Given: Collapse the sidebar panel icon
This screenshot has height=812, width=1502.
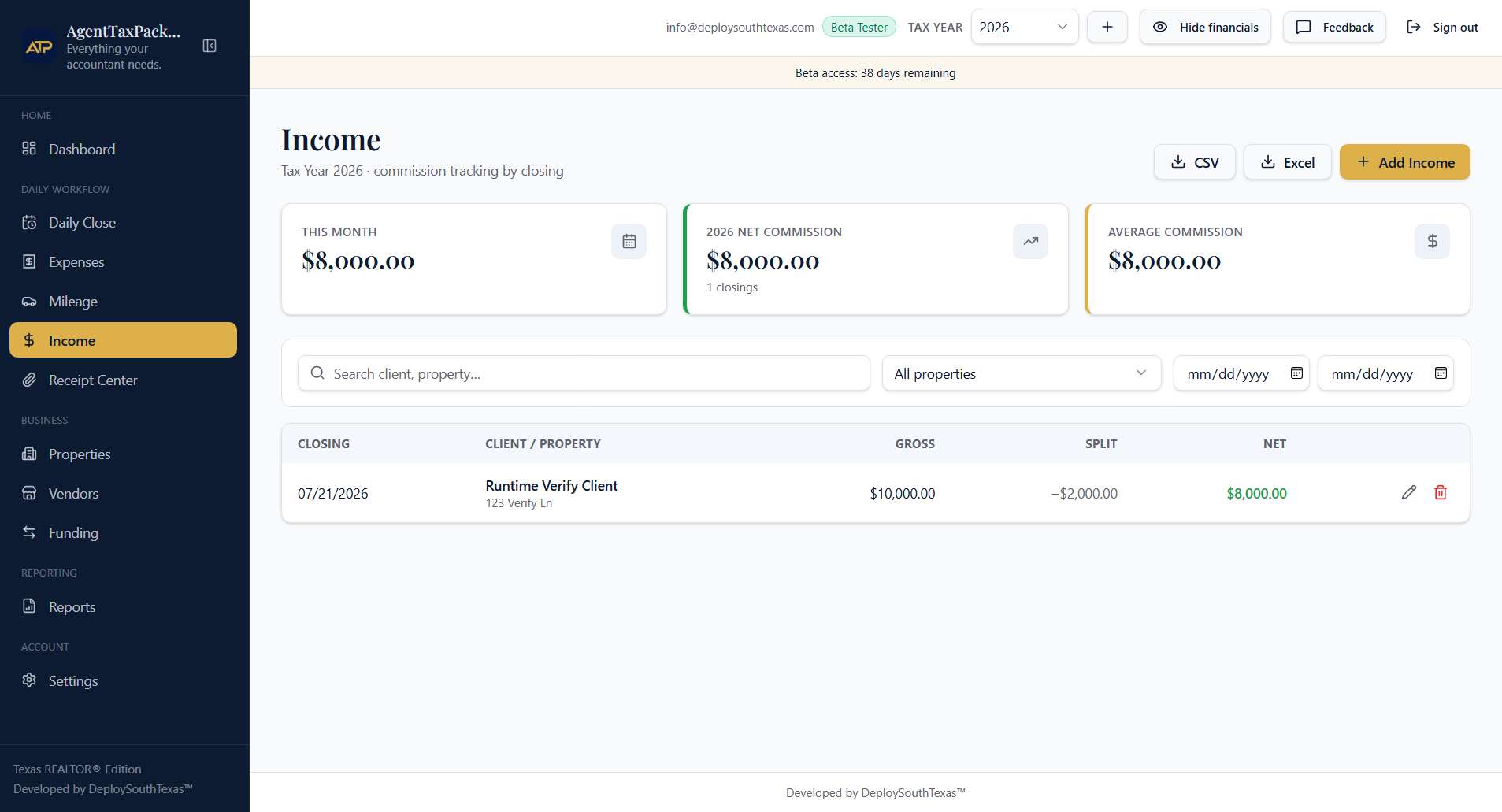Looking at the screenshot, I should point(210,46).
